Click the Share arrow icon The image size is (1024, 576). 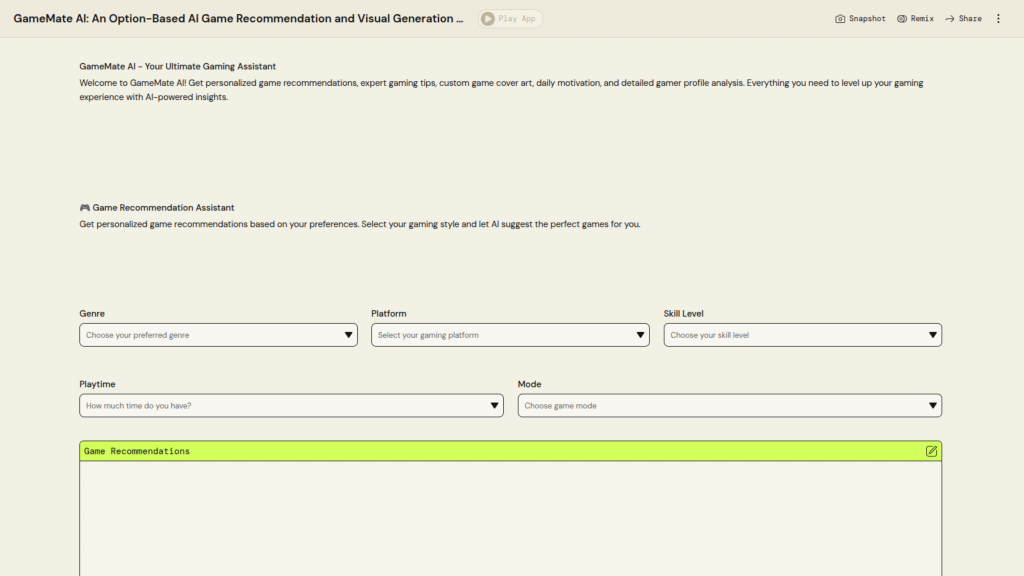tap(950, 19)
